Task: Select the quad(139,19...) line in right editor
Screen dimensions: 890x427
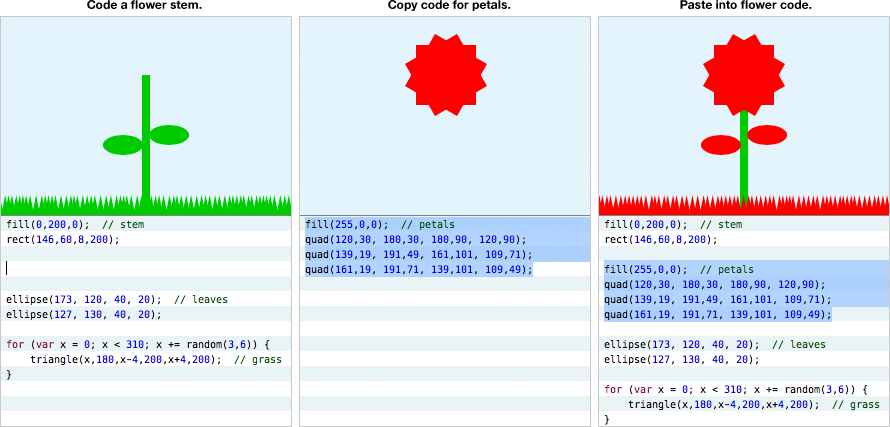Action: tap(717, 299)
